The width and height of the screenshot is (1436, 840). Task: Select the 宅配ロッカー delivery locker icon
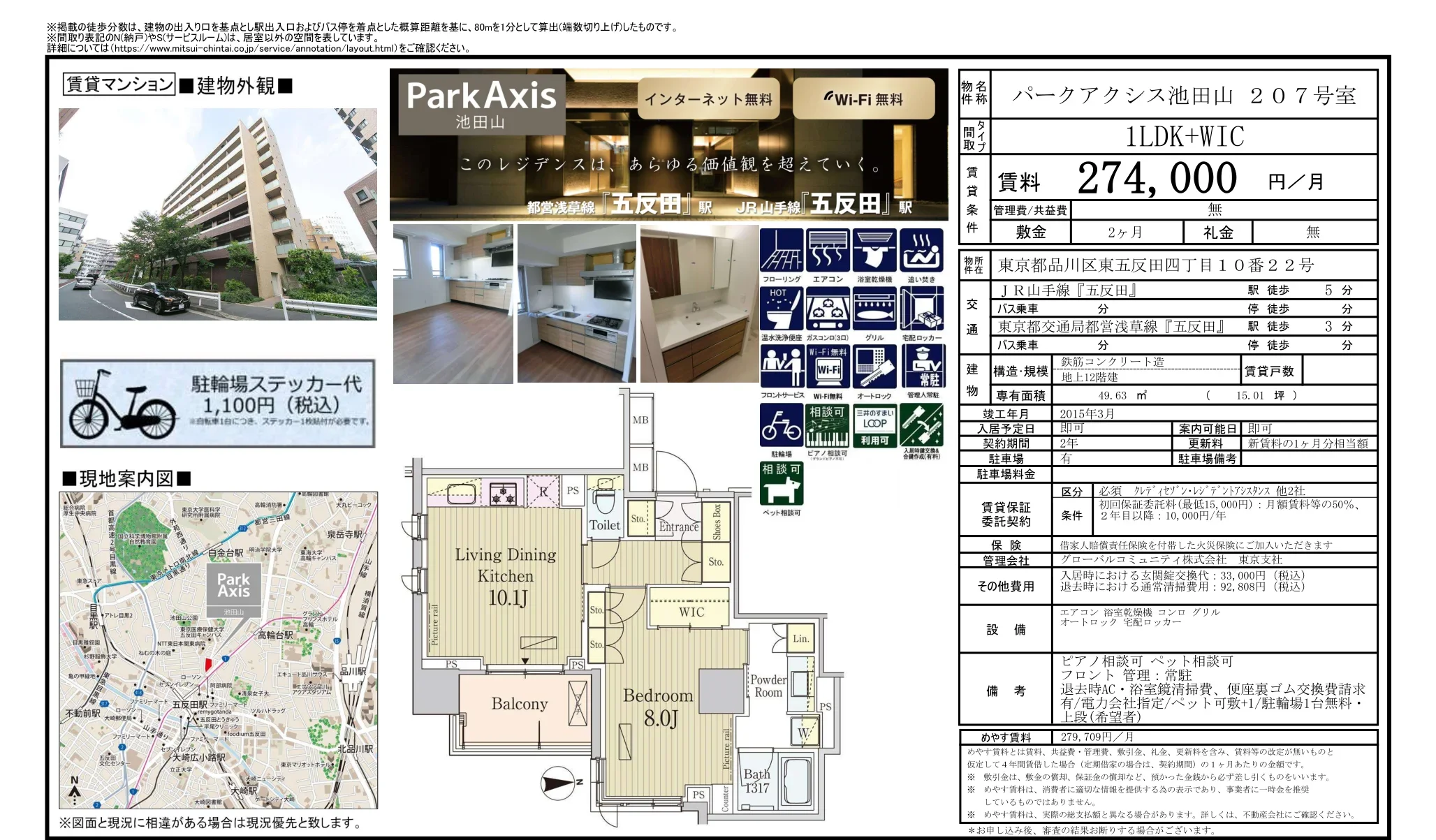tap(921, 309)
